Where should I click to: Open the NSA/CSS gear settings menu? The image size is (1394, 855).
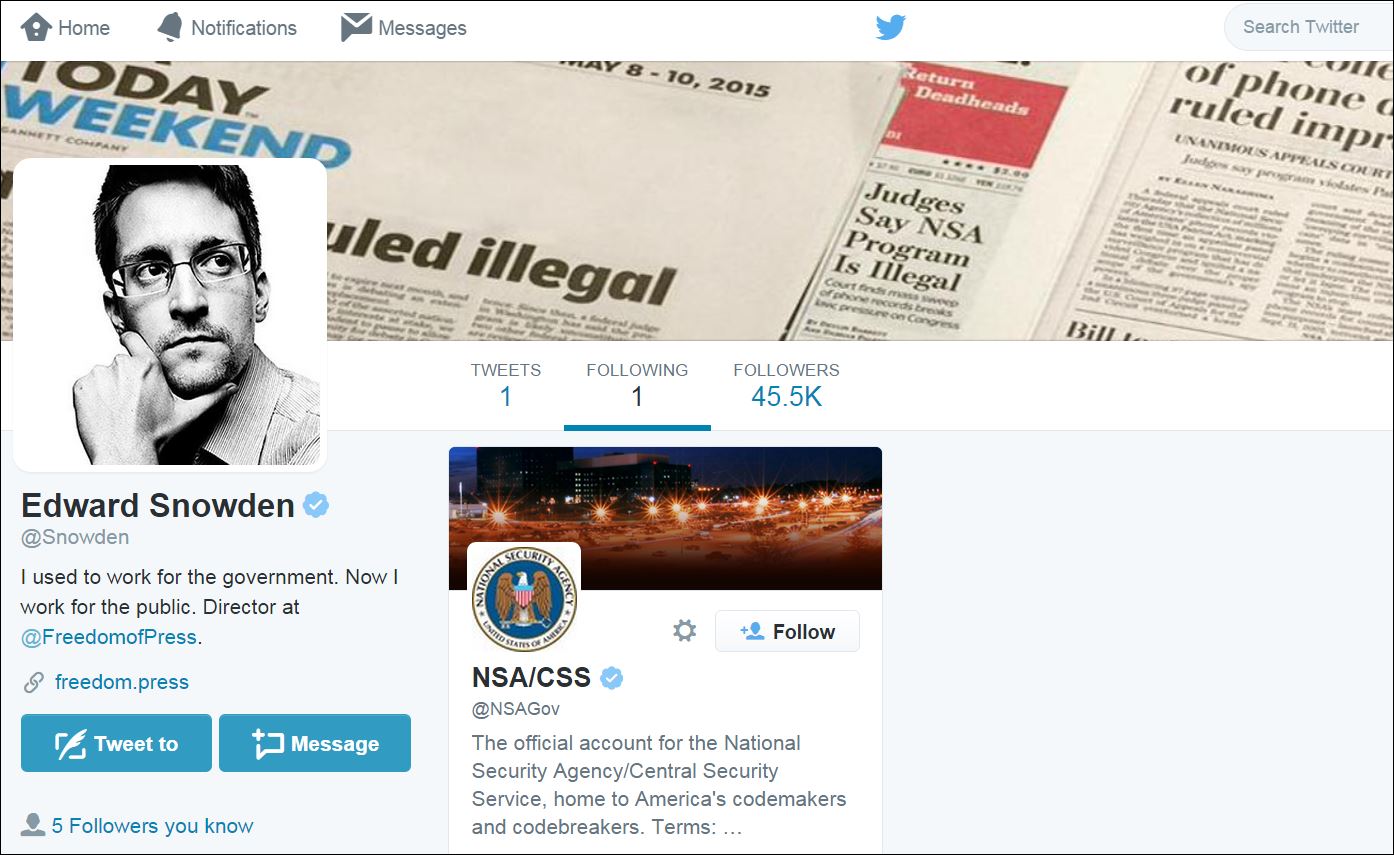click(x=684, y=631)
